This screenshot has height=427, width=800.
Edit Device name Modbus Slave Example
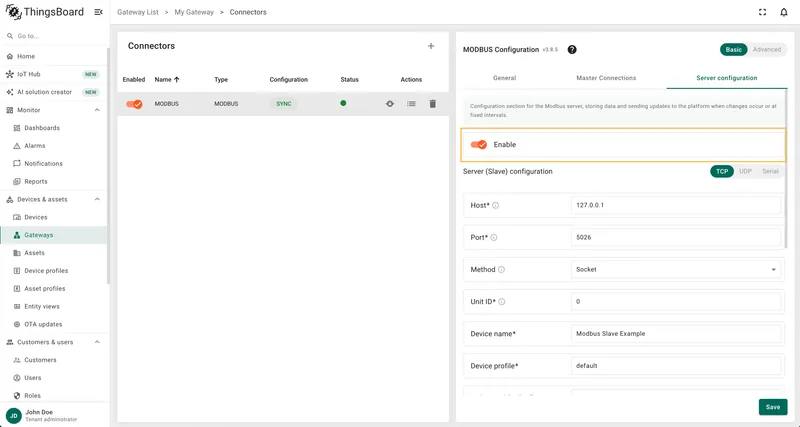[676, 334]
